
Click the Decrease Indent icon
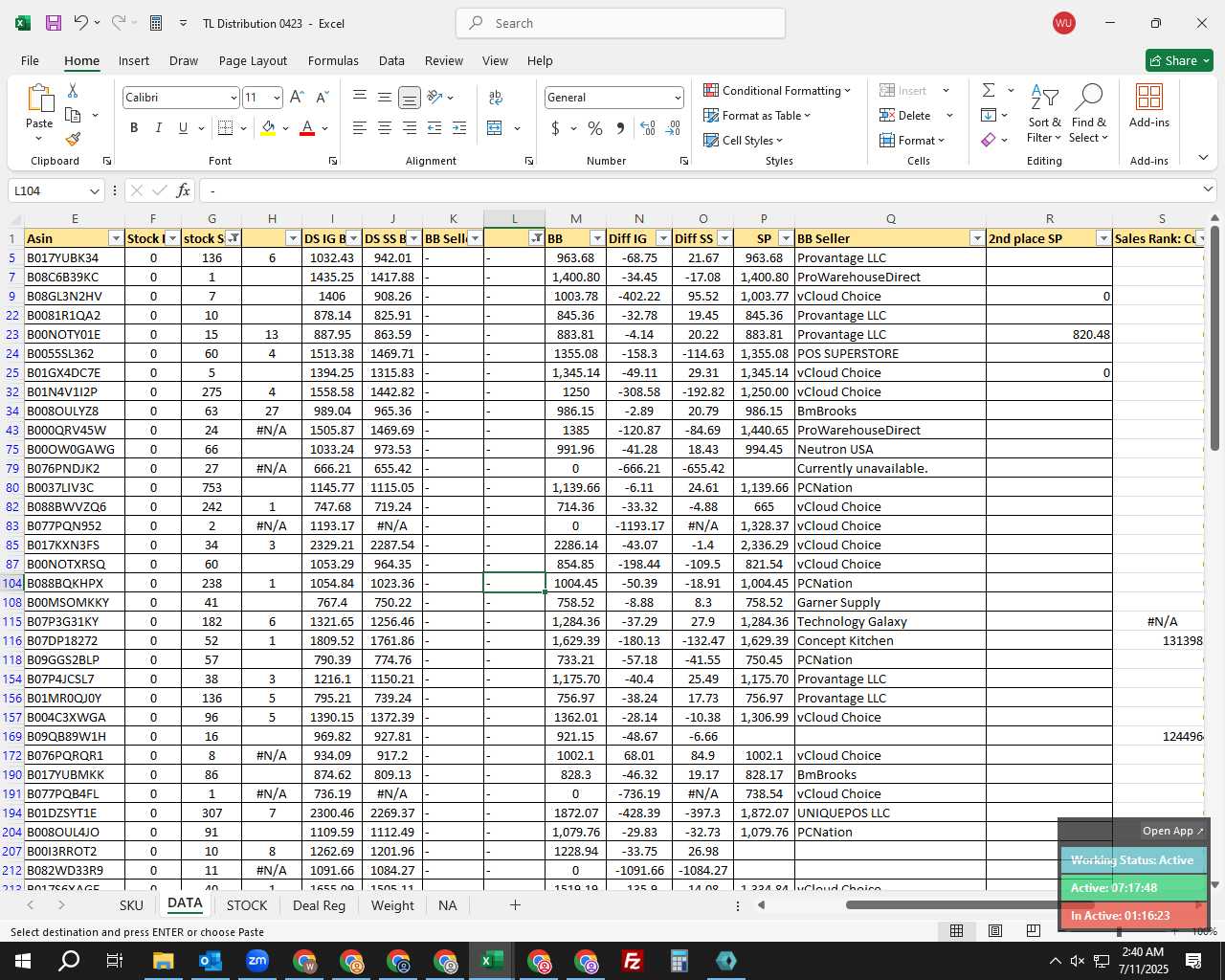click(x=434, y=128)
